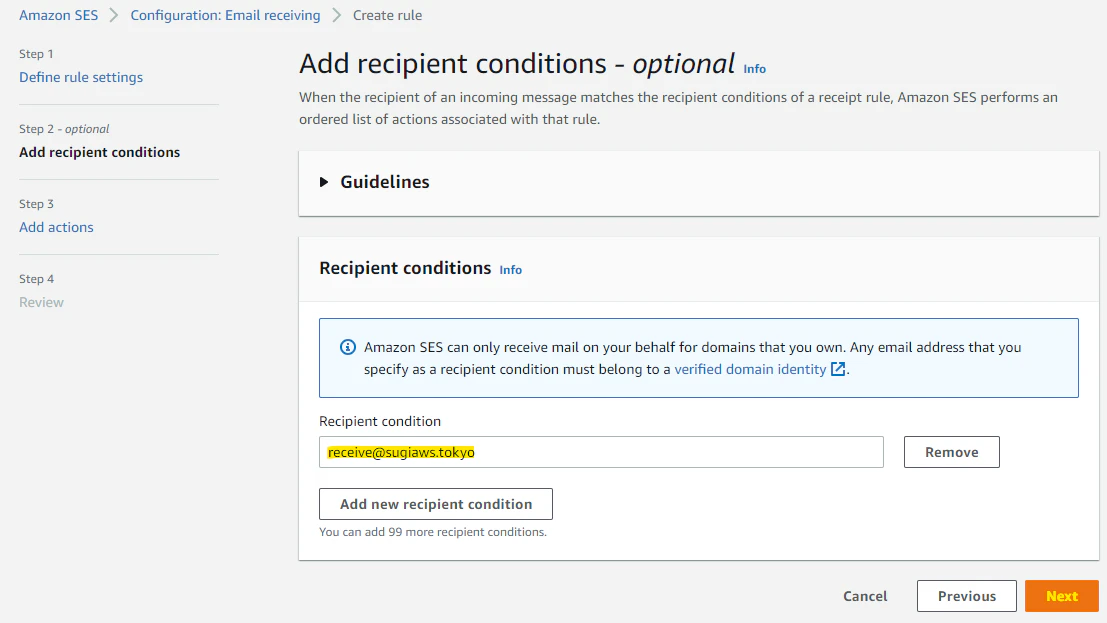The height and width of the screenshot is (623, 1107).
Task: Click the Create rule breadcrumb text
Action: [387, 16]
